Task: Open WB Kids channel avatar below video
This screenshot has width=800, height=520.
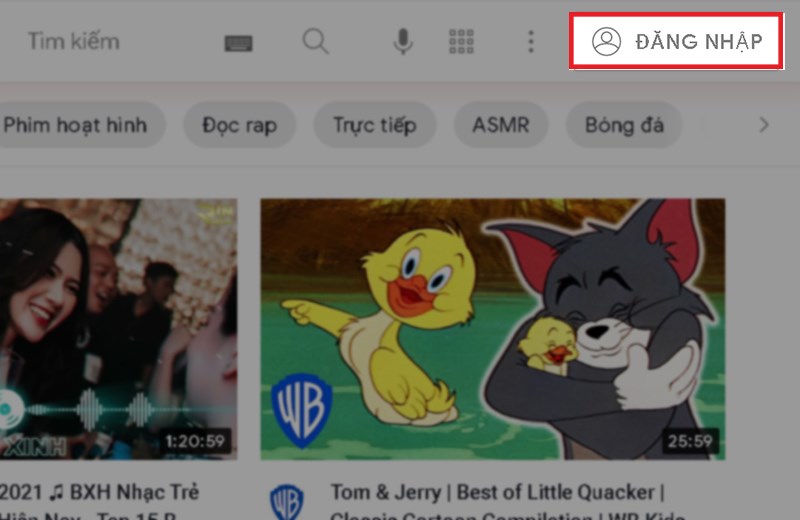Action: (x=287, y=503)
